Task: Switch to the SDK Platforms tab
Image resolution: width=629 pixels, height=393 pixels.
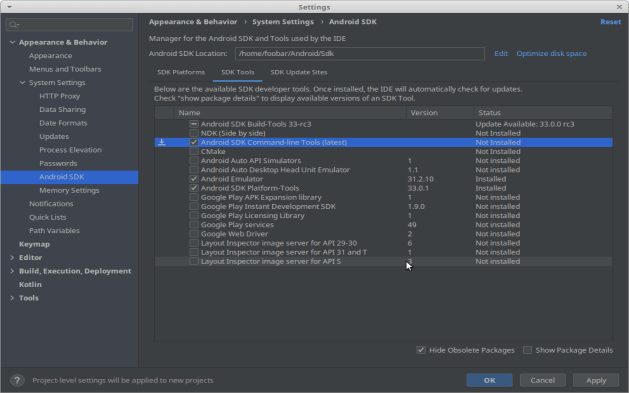Action: (181, 72)
